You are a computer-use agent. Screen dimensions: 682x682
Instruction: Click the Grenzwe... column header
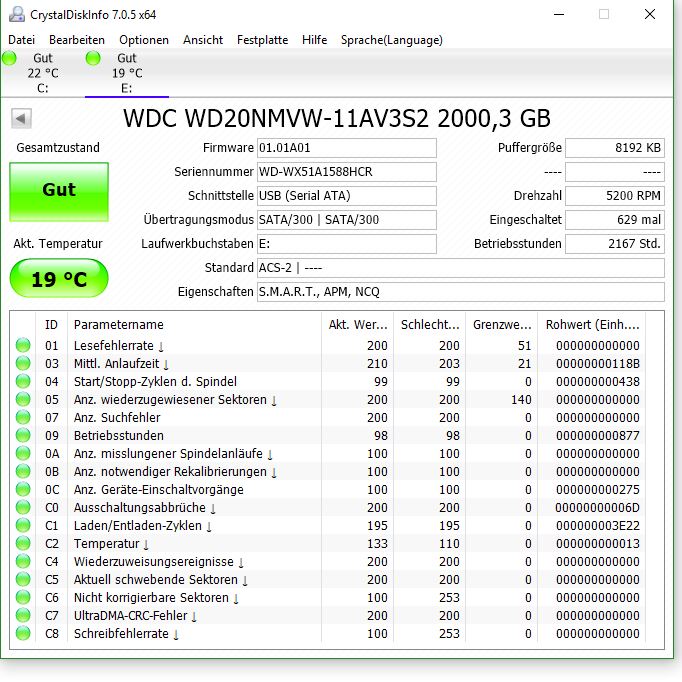(502, 324)
